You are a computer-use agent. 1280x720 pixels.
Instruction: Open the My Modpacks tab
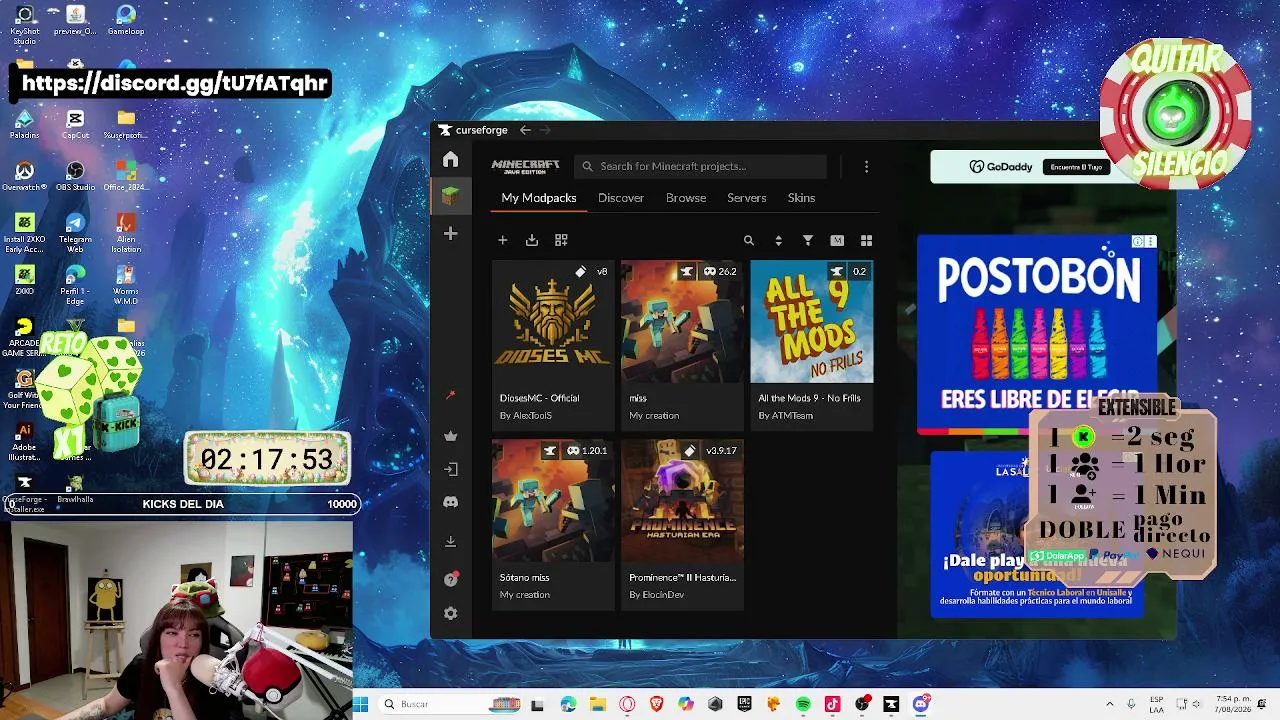click(539, 198)
